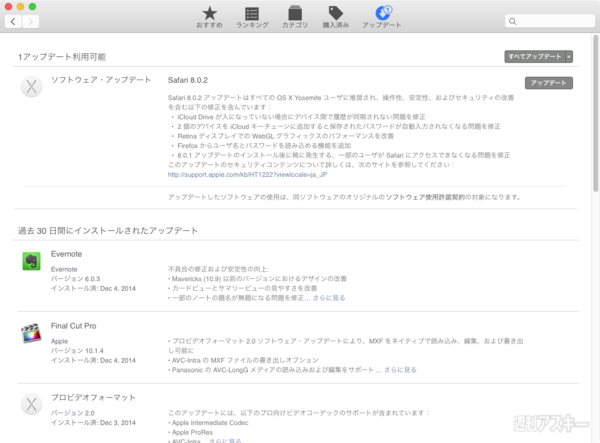Click Evernote's Dec 4, 2014 install date
Viewport: 600px width, 443px height.
pos(118,288)
